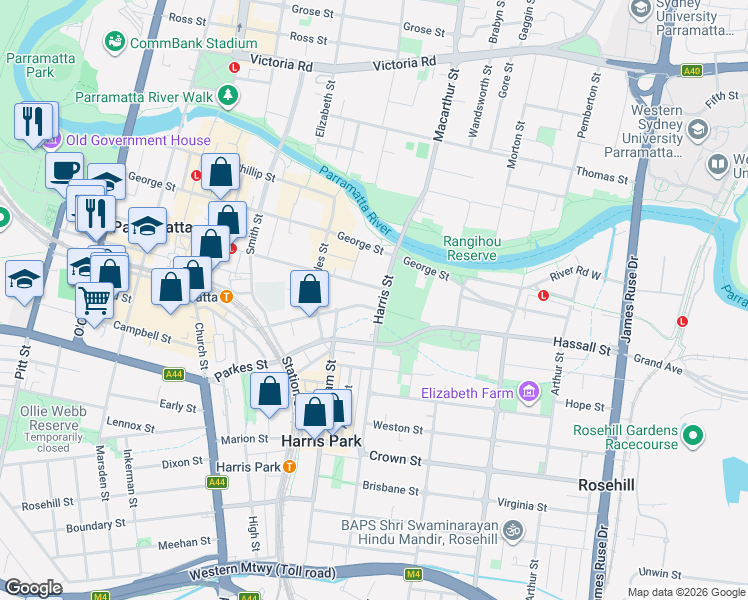This screenshot has height=600, width=748.
Task: Click the Grand Ave label
Action: coord(658,364)
